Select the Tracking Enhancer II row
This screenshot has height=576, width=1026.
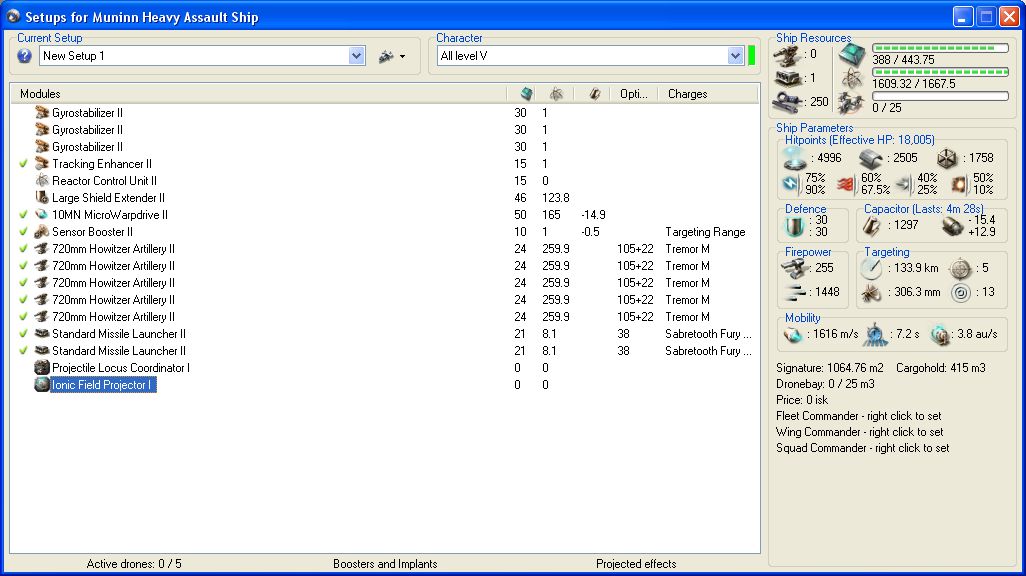click(385, 164)
